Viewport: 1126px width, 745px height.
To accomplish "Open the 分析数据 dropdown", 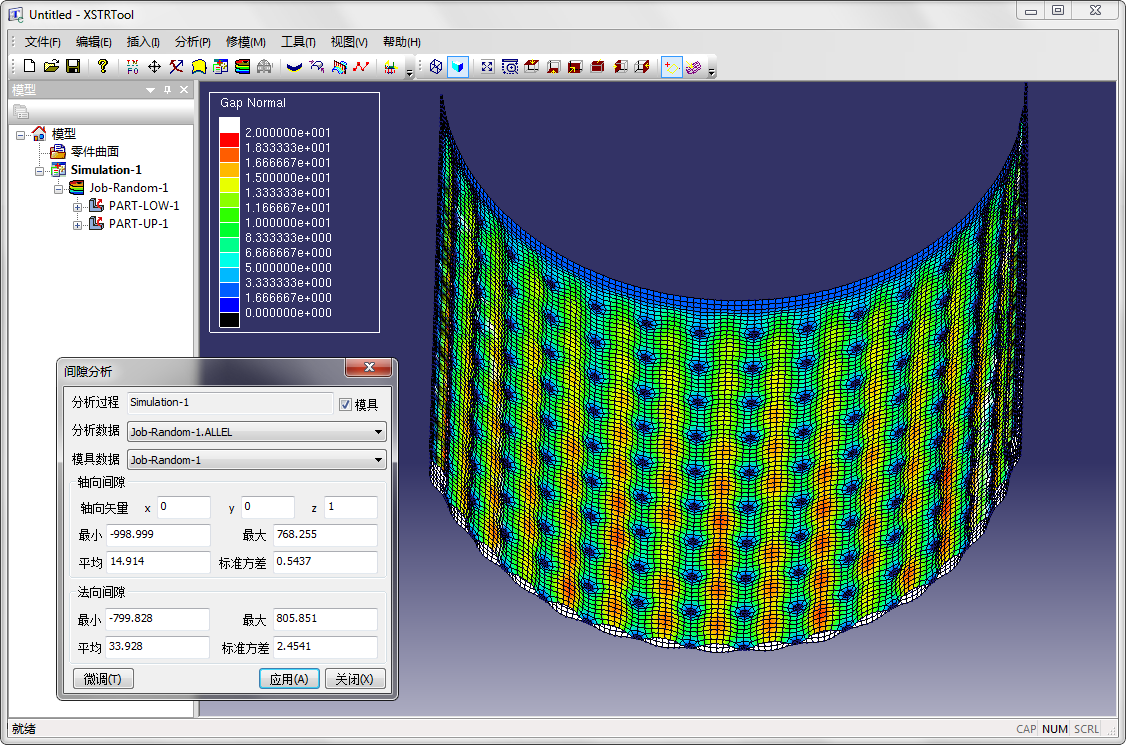I will [x=378, y=432].
